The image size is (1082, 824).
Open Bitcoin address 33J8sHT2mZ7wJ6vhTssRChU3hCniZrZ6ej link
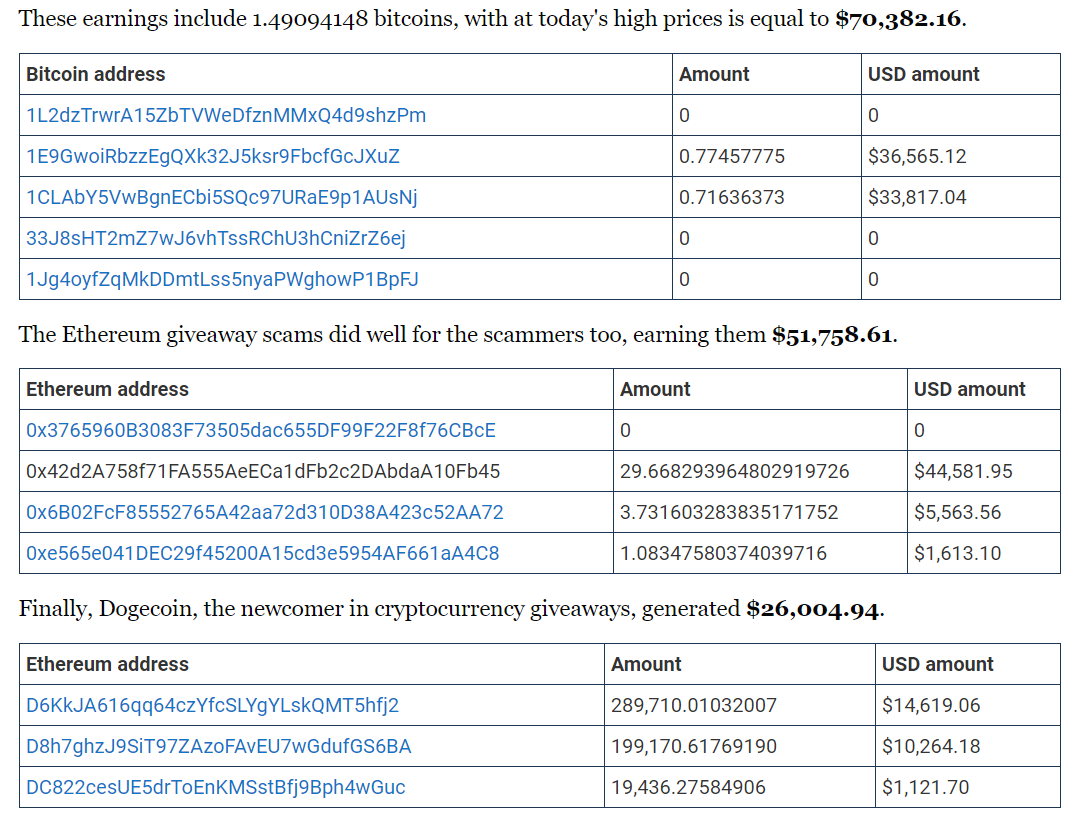215,238
